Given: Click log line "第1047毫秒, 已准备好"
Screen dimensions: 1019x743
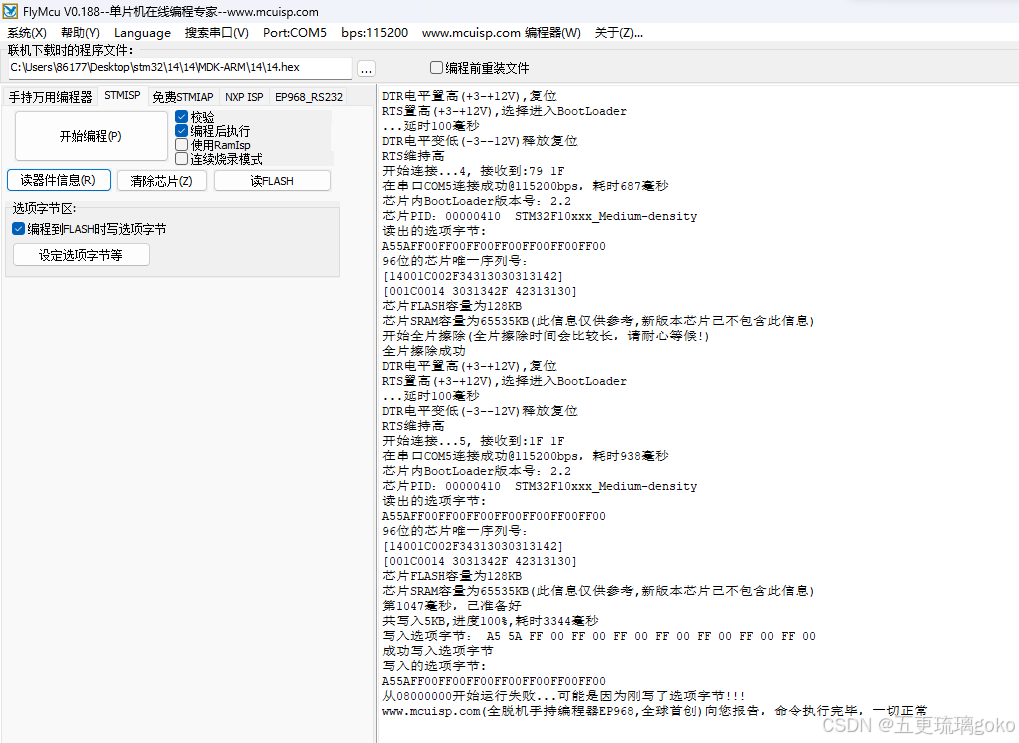Looking at the screenshot, I should coord(452,606).
